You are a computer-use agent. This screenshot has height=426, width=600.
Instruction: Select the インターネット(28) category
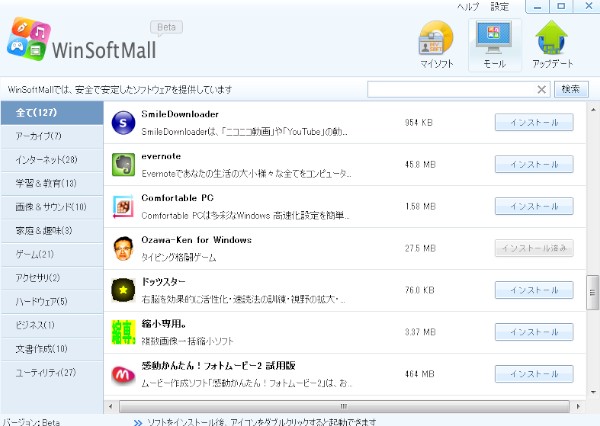[52, 160]
